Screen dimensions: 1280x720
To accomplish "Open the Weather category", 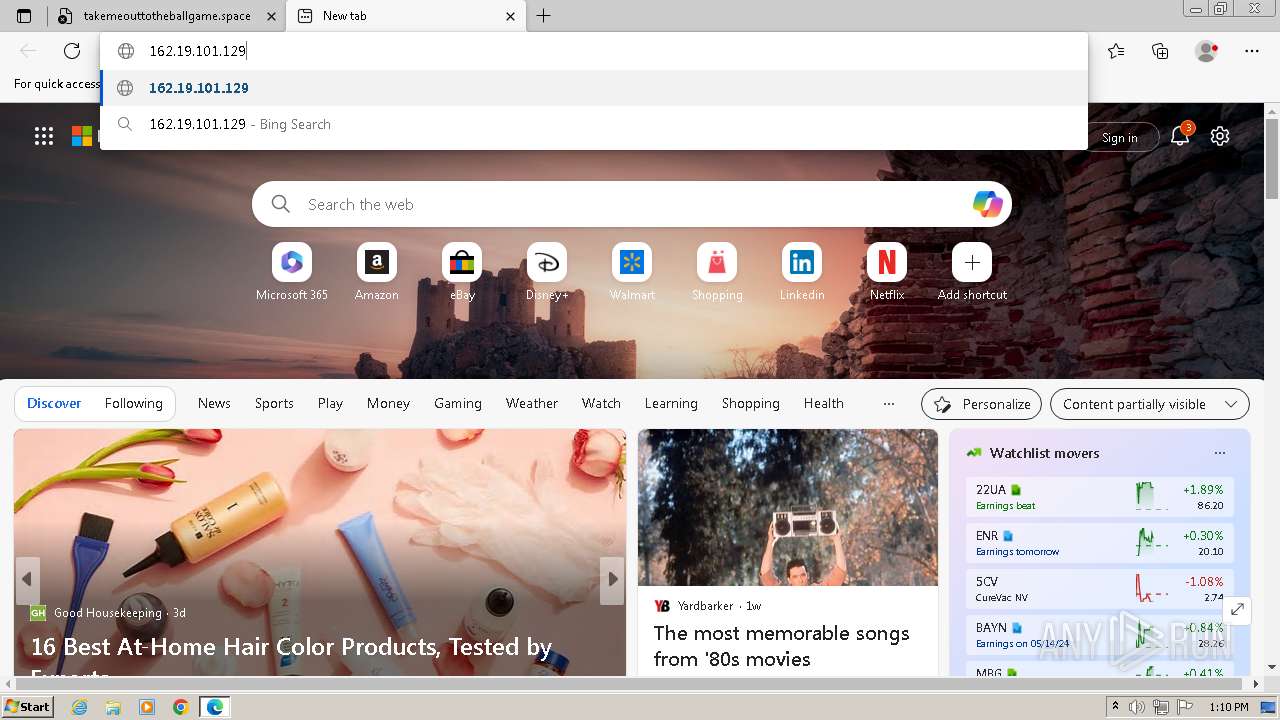I will (x=532, y=404).
